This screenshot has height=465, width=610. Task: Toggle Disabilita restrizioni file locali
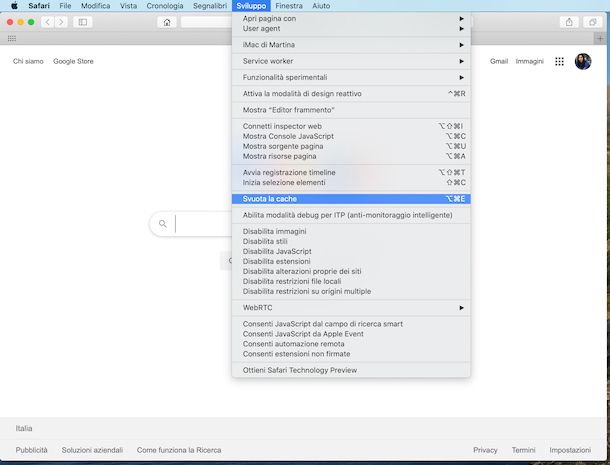coord(351,281)
